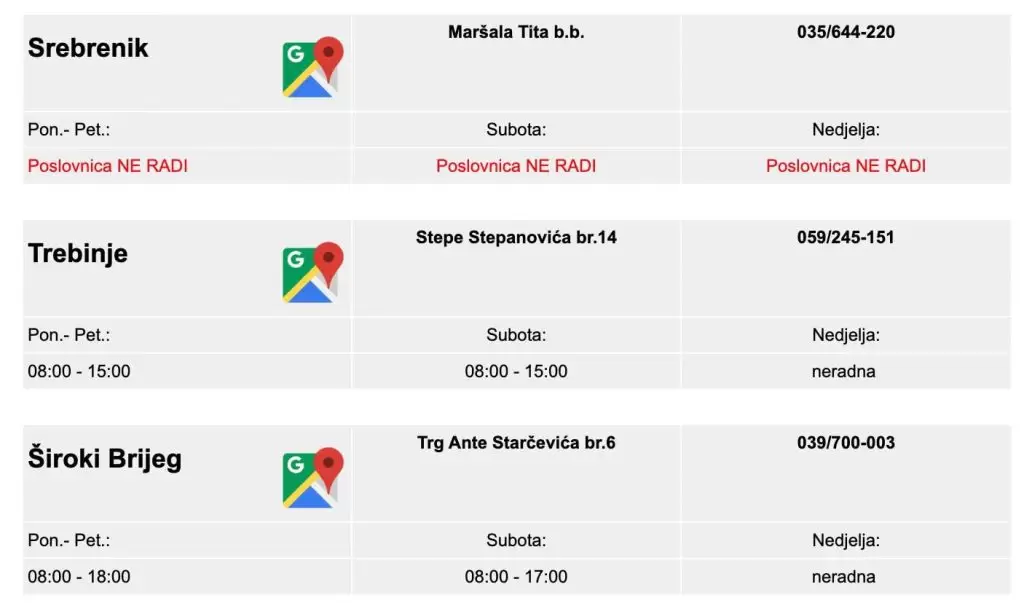Click phone number 035/644-220
Screen dimensions: 1024x603
(845, 32)
